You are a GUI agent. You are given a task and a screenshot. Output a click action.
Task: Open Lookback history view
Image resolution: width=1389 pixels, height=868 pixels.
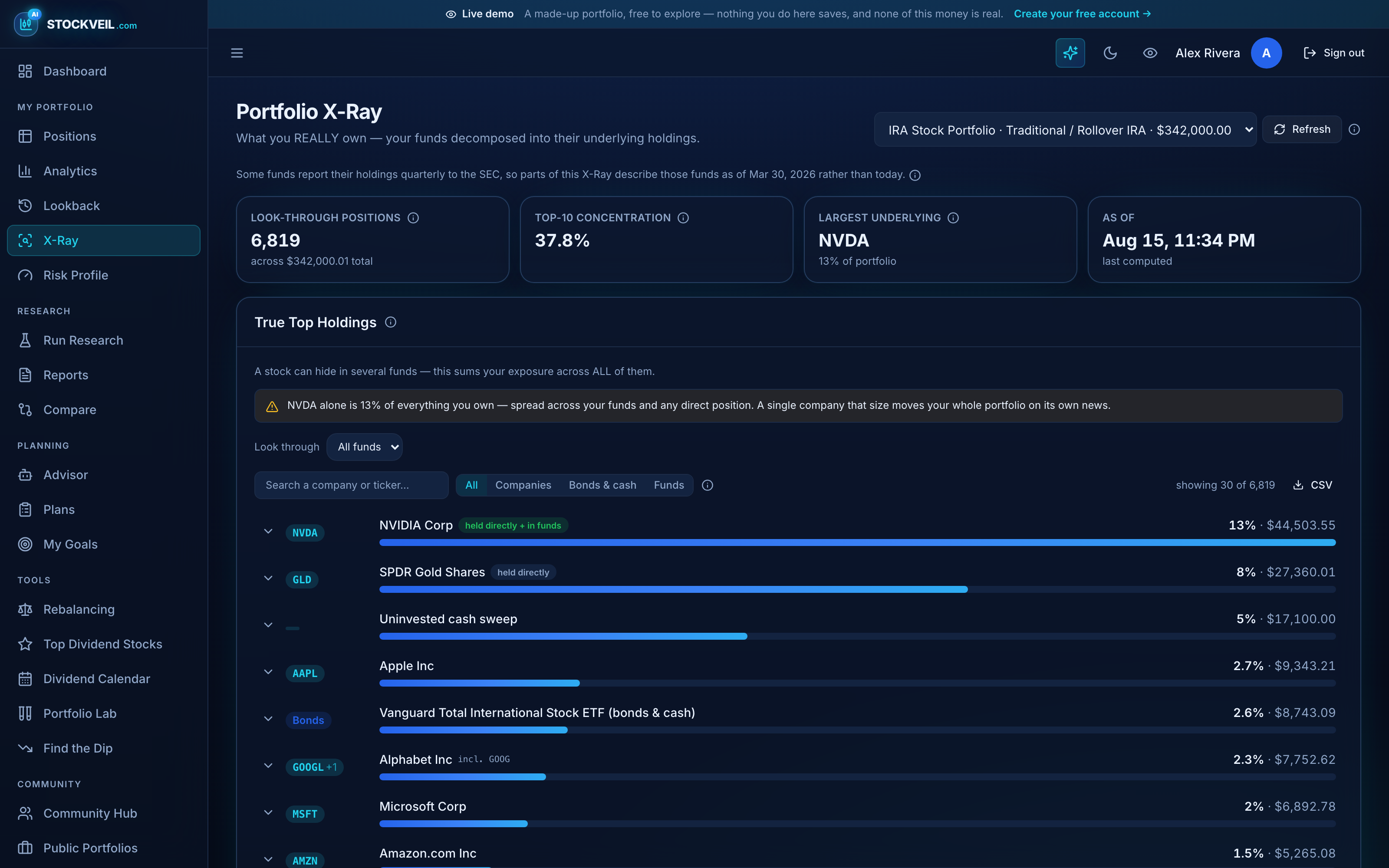coord(103,206)
